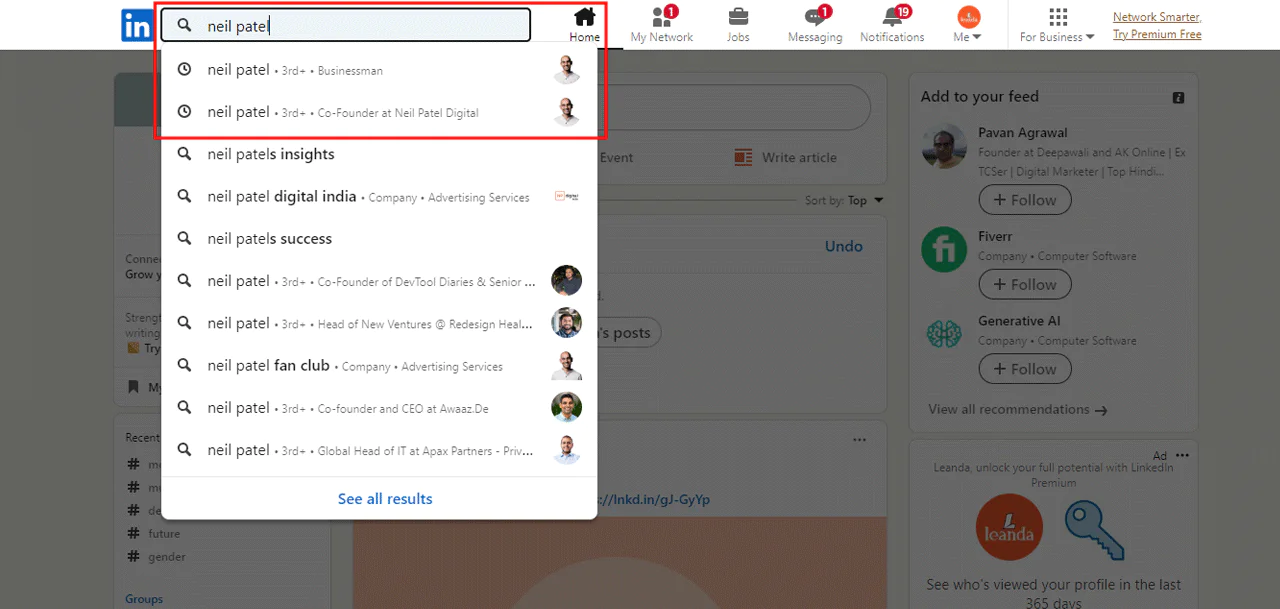Click the clock icon beside Businessman suggestion
The image size is (1280, 609).
coord(184,70)
